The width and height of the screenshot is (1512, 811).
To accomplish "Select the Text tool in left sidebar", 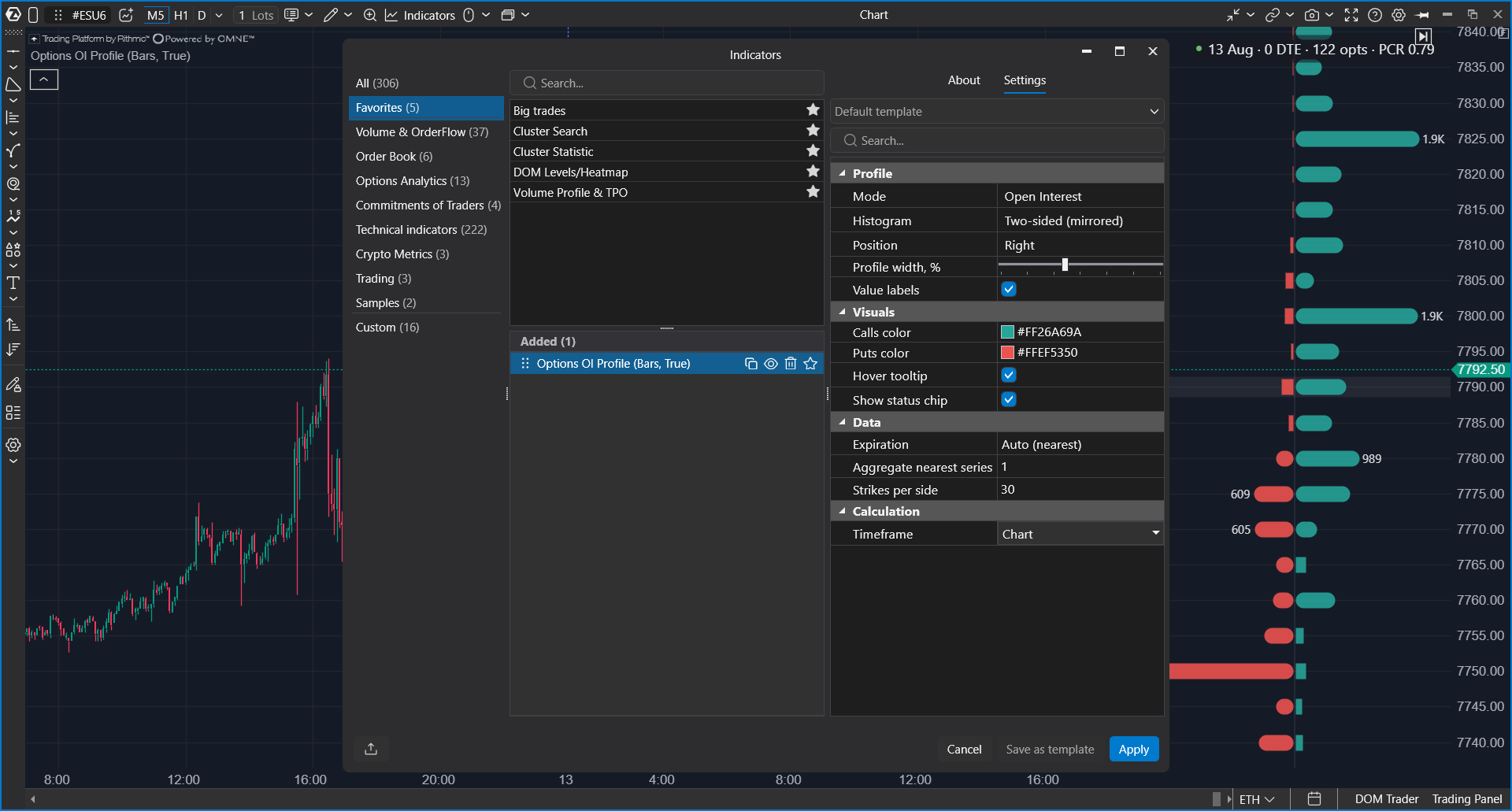I will (13, 283).
